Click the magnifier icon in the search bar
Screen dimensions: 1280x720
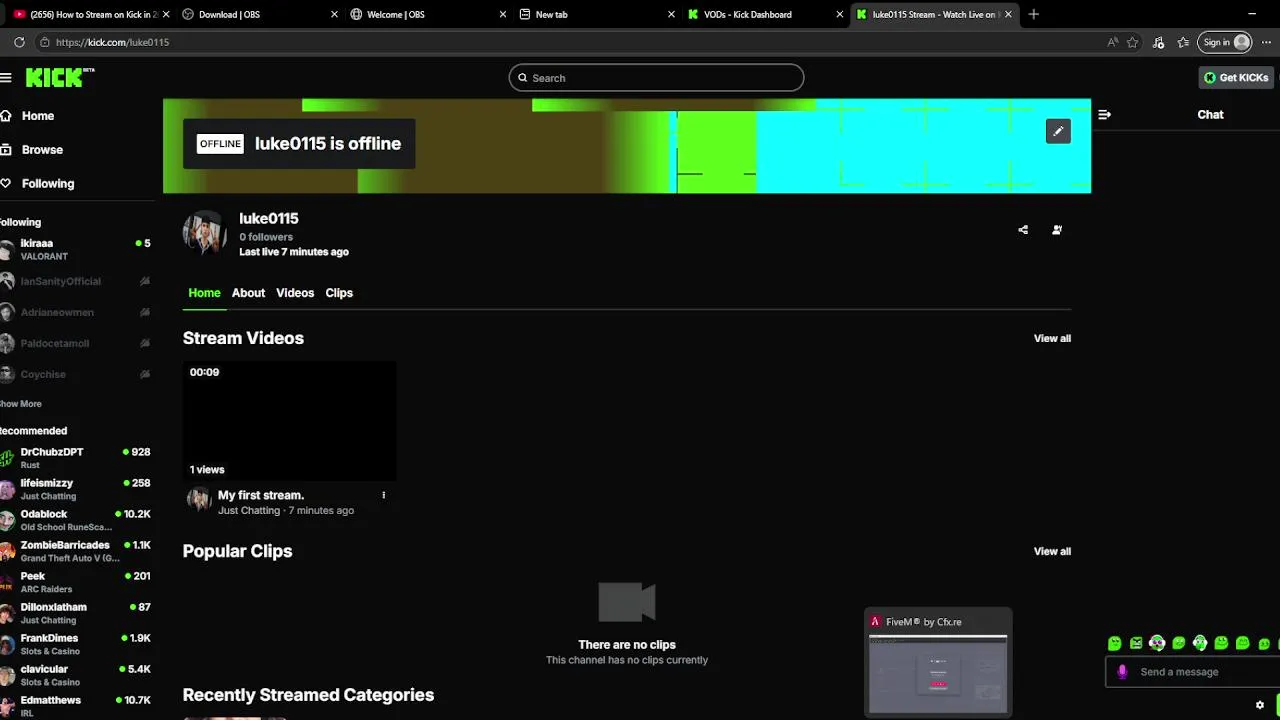point(522,78)
